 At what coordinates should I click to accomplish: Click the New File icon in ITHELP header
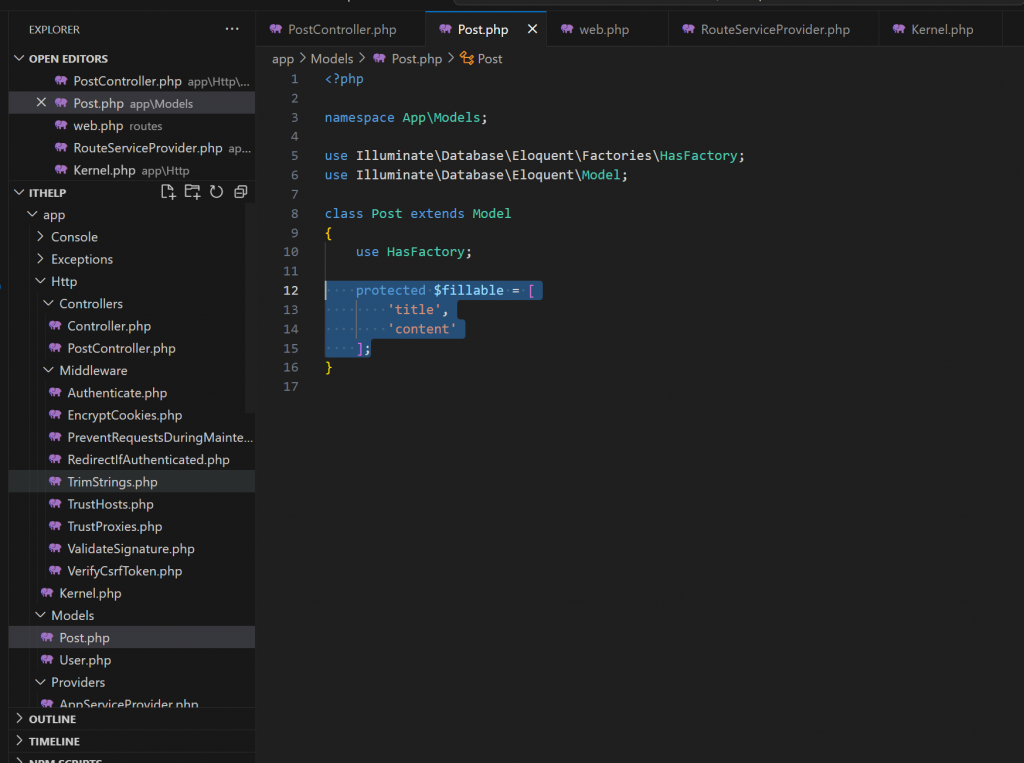point(168,192)
